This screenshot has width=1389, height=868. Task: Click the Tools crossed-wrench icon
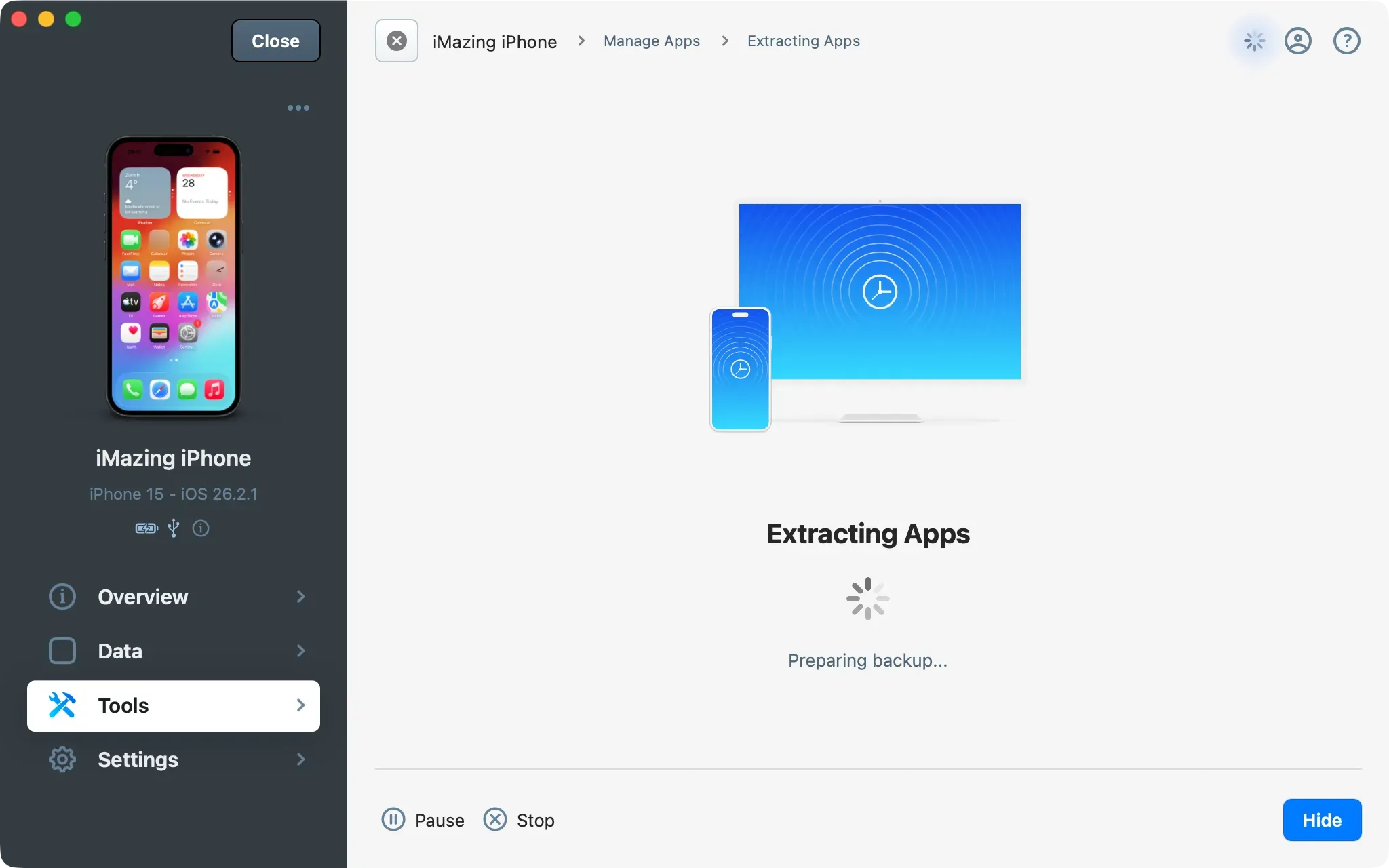[61, 705]
